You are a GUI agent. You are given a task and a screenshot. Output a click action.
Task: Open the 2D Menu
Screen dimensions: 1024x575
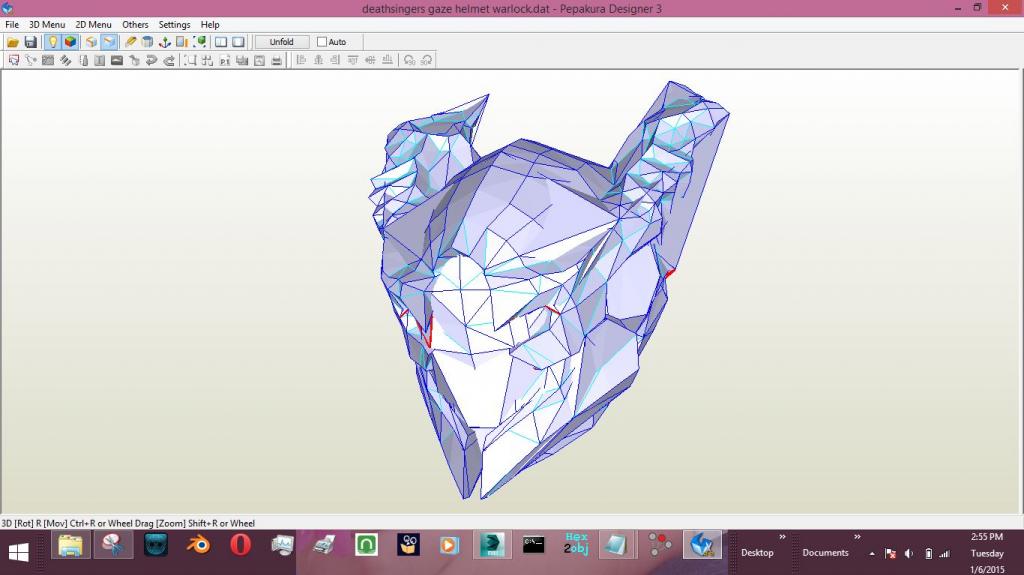[93, 25]
